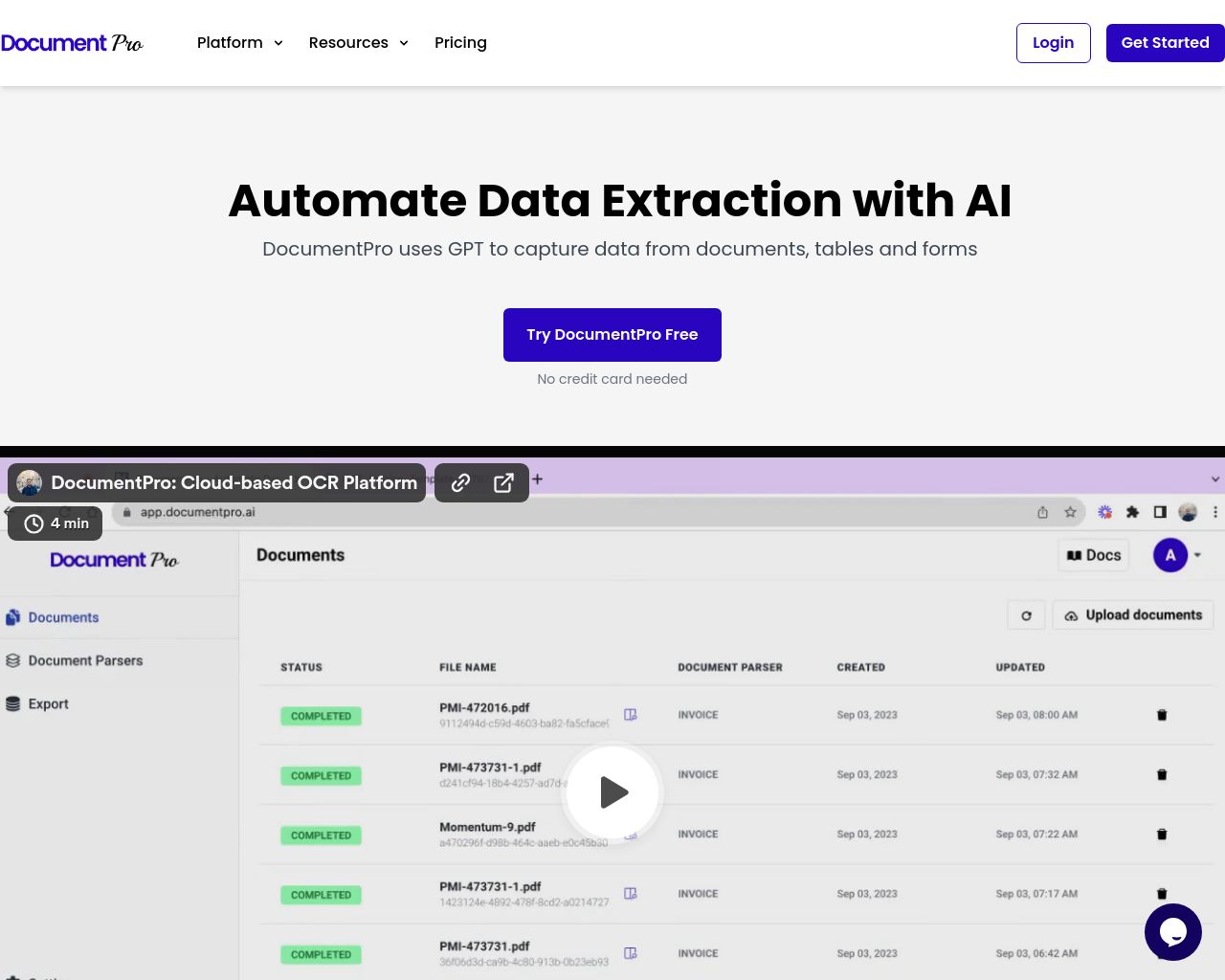This screenshot has height=980, width=1225.
Task: Launch the chat support widget
Action: (x=1173, y=931)
